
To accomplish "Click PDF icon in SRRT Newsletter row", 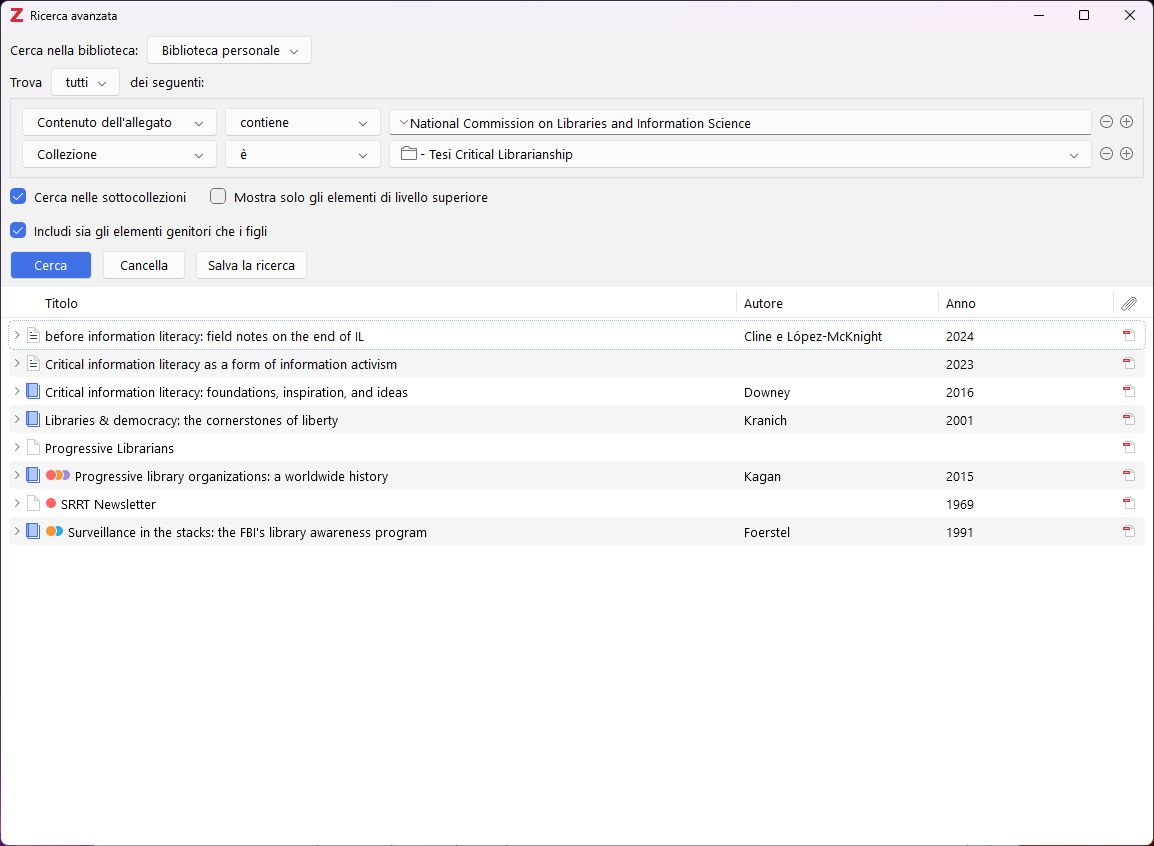I will 1129,503.
